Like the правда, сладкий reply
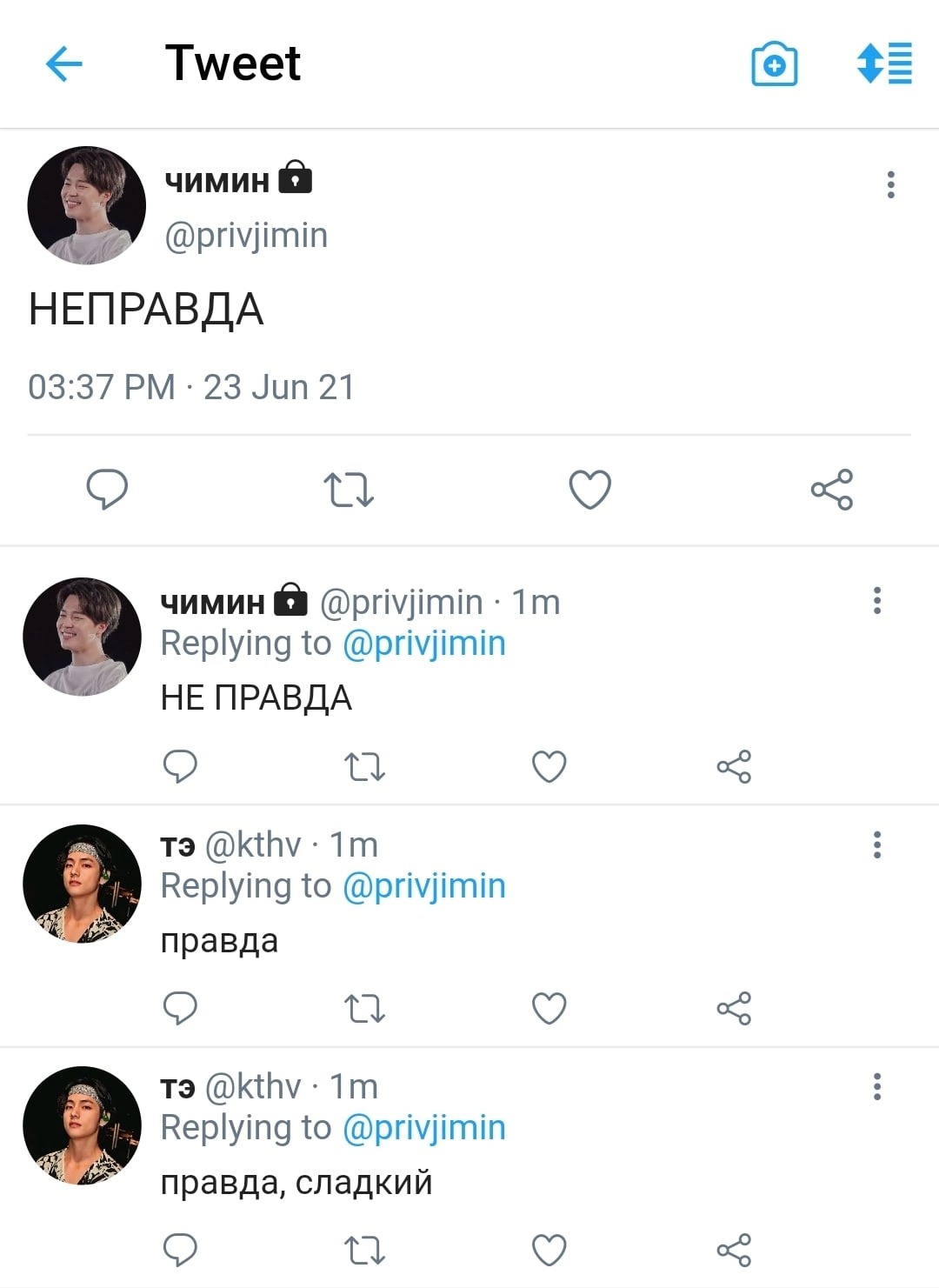This screenshot has height=1288, width=939. pos(549,1250)
